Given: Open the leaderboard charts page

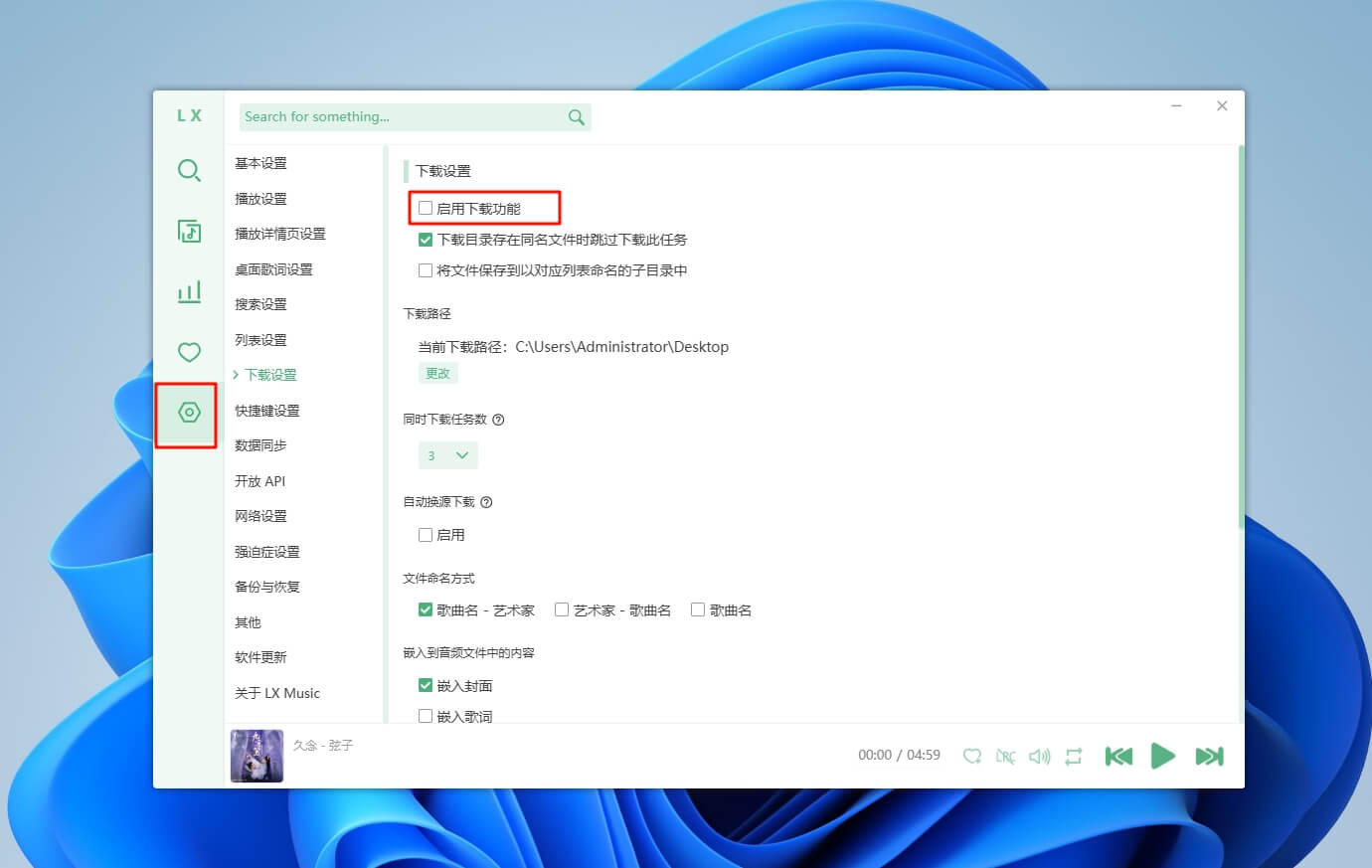Looking at the screenshot, I should [189, 291].
